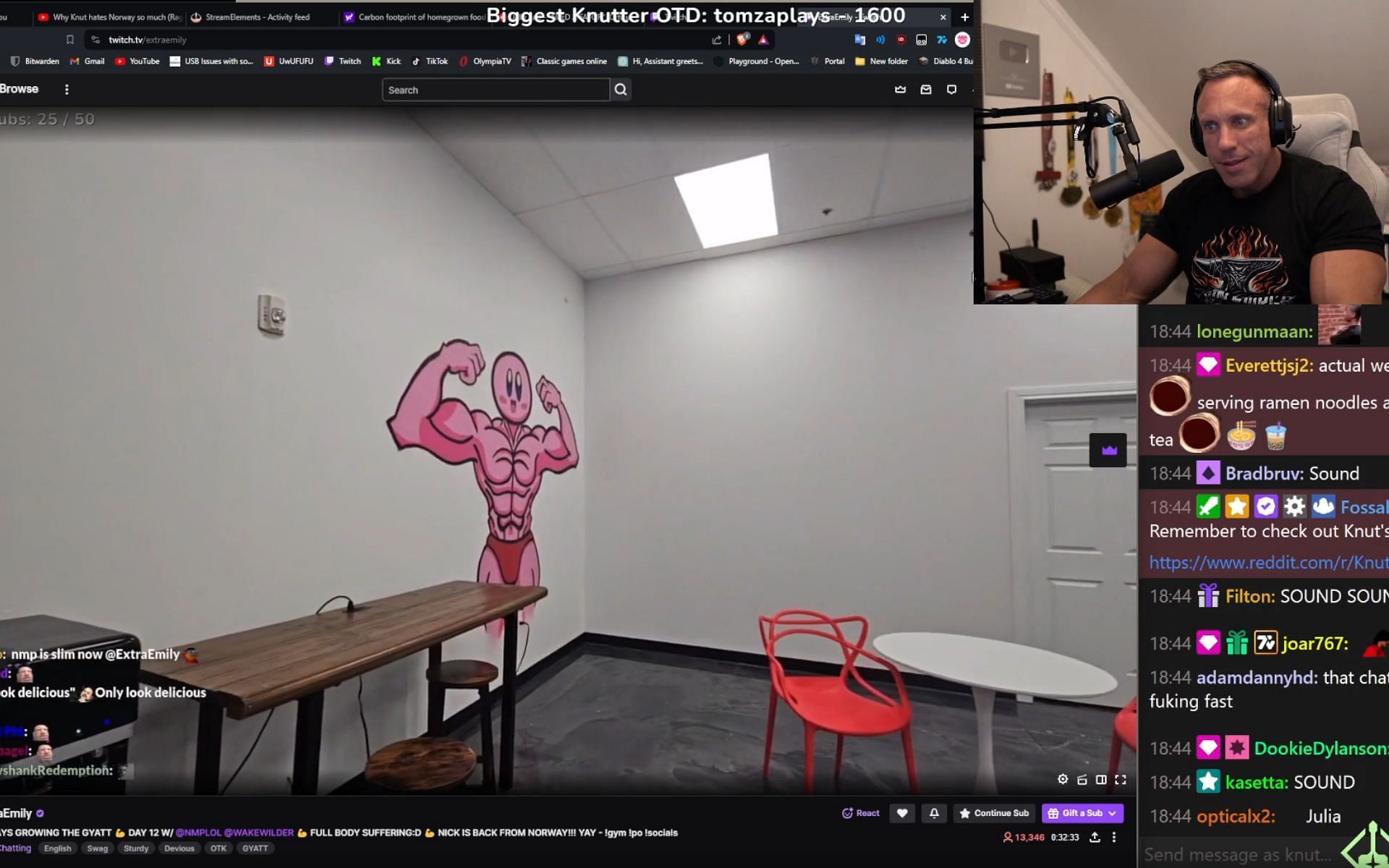The width and height of the screenshot is (1389, 868).
Task: Toggle theatre mode on the player
Action: pyautogui.click(x=1101, y=779)
